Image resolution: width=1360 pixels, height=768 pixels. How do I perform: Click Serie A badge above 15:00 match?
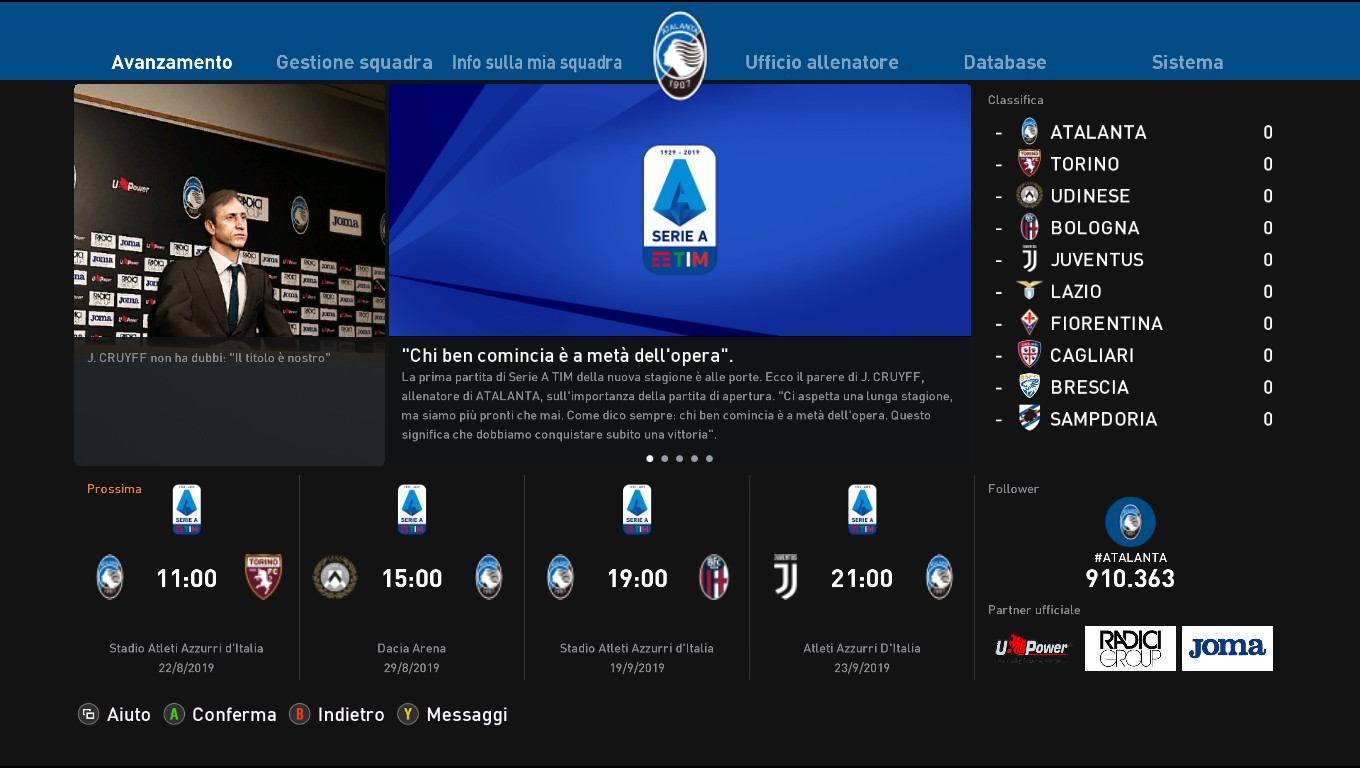pos(412,509)
